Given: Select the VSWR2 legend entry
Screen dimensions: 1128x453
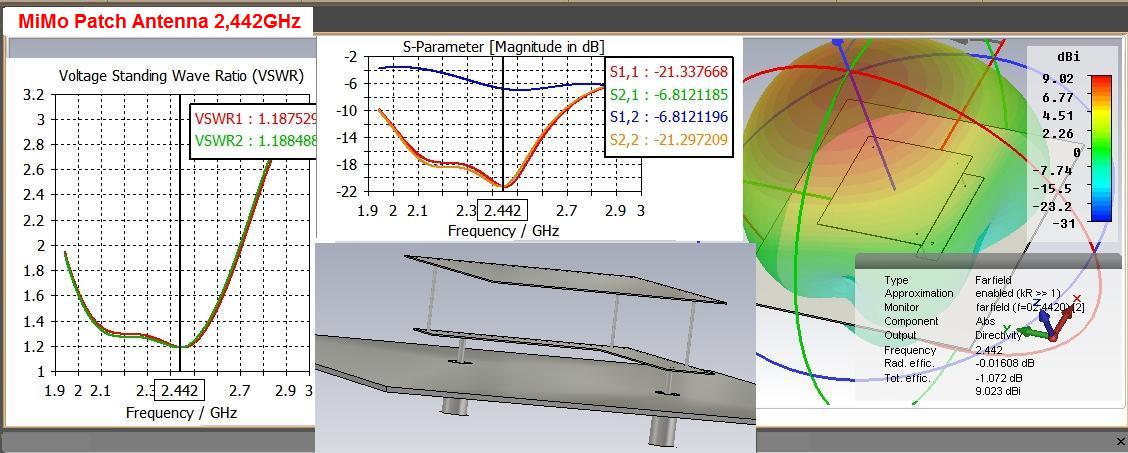Looking at the screenshot, I should (x=255, y=142).
